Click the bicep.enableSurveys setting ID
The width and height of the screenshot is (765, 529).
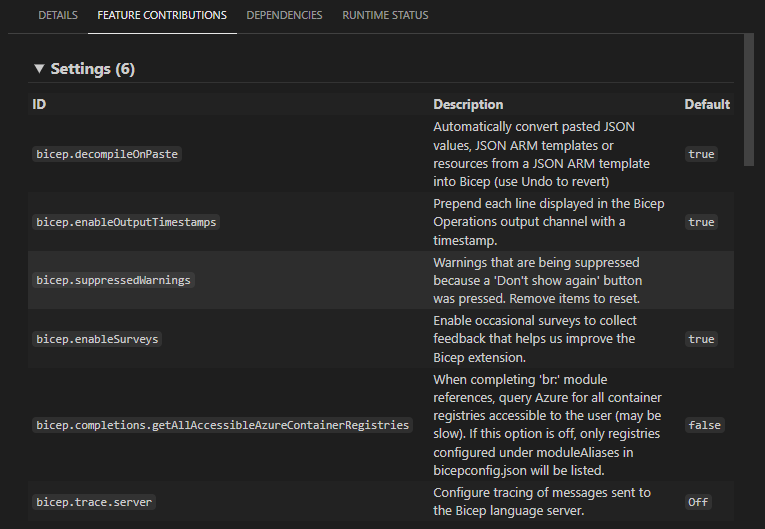pyautogui.click(x=97, y=339)
